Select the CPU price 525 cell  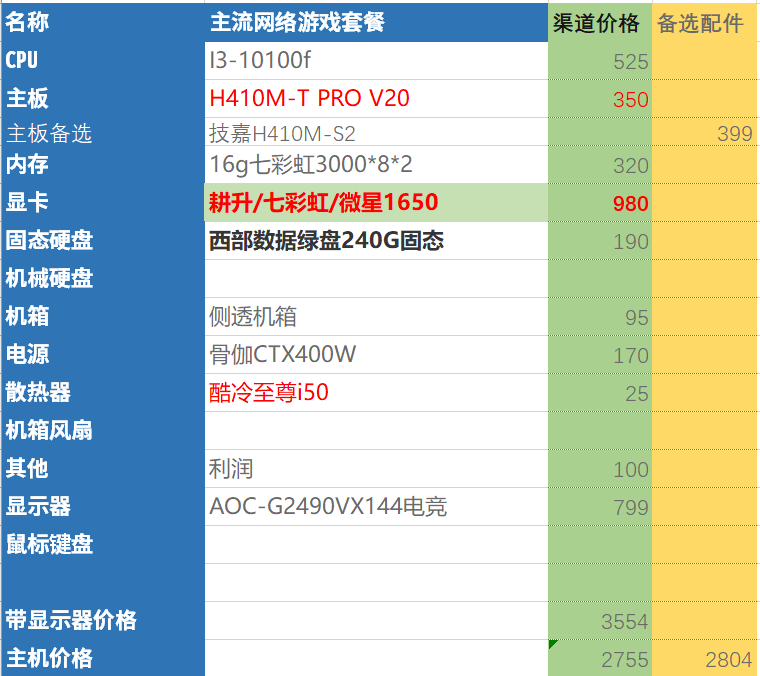(x=600, y=61)
